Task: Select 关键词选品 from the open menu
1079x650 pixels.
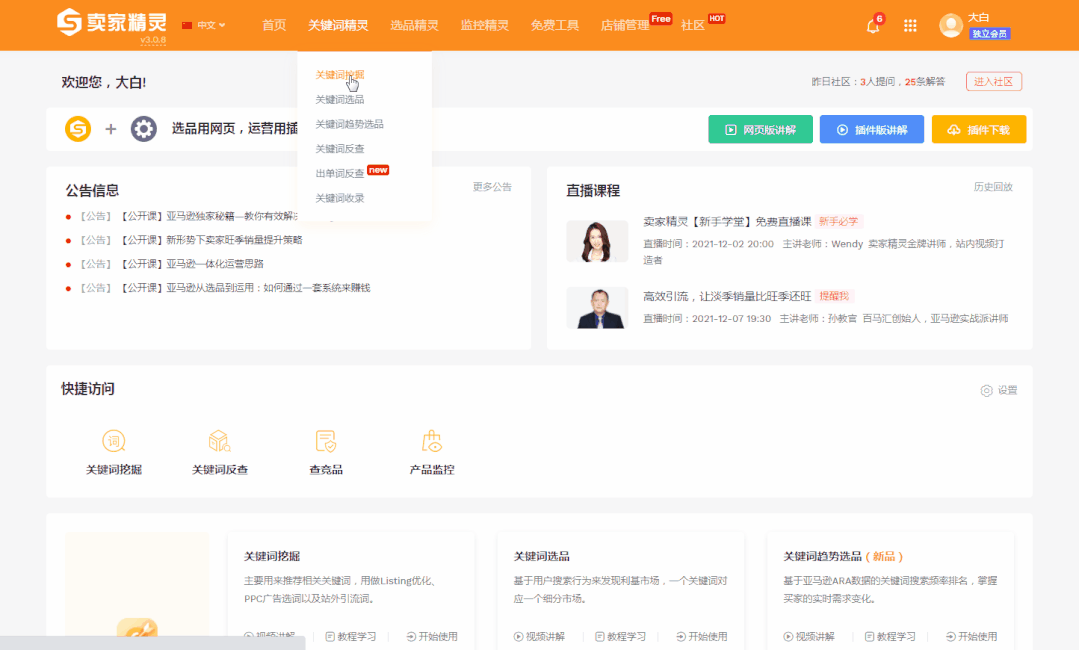Action: click(338, 100)
